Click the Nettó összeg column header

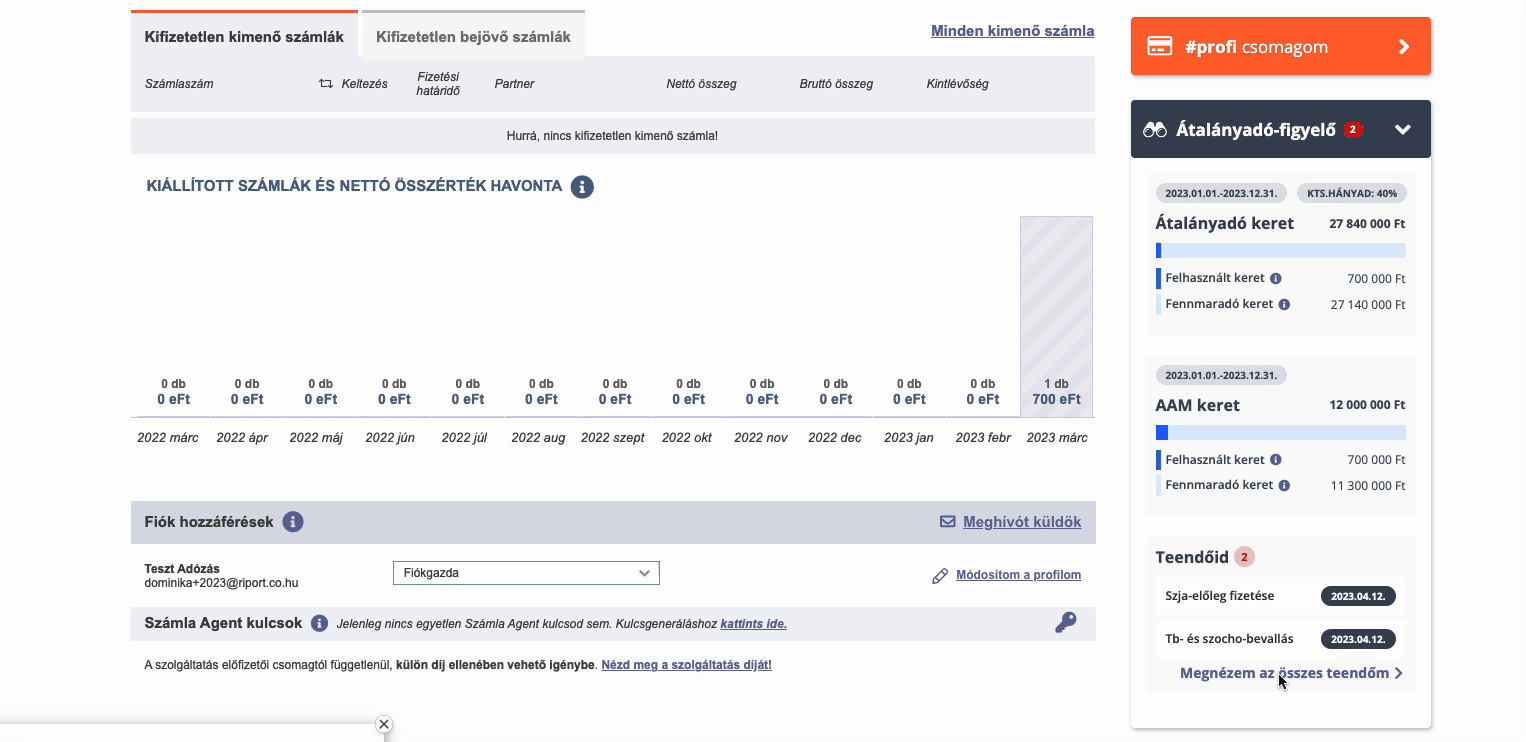click(x=701, y=84)
